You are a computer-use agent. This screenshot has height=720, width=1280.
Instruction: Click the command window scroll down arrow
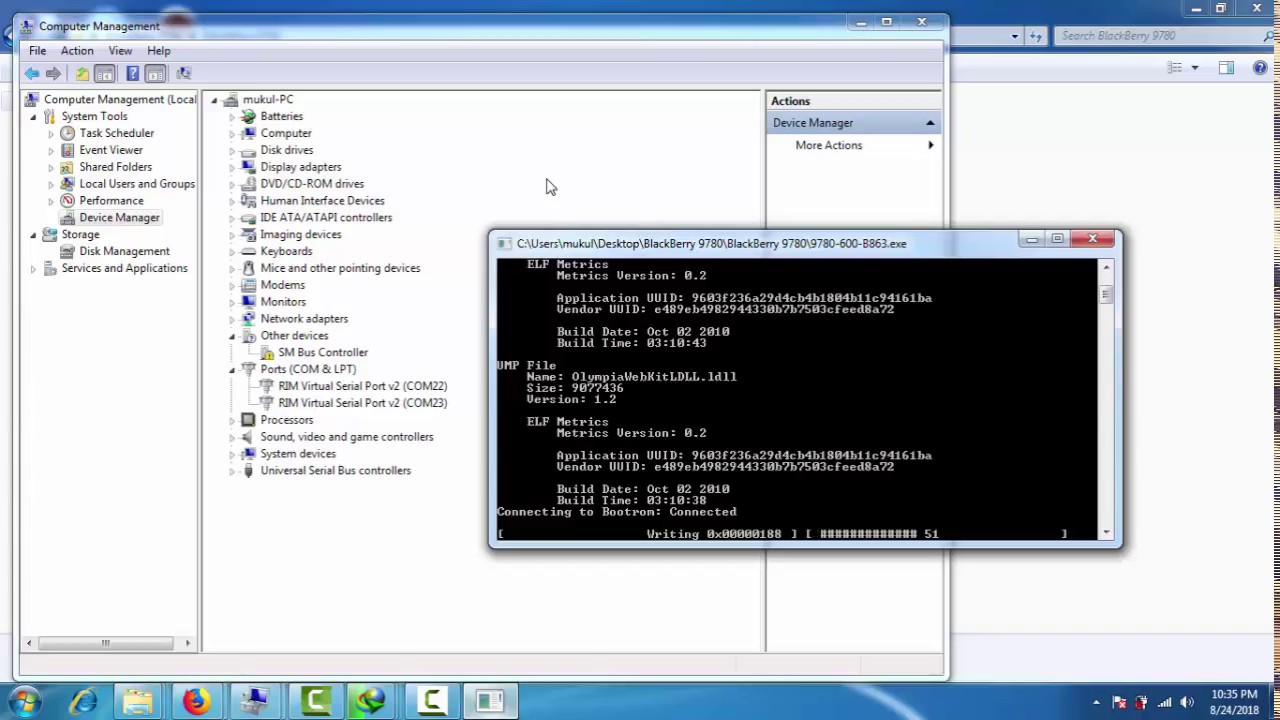click(x=1106, y=534)
